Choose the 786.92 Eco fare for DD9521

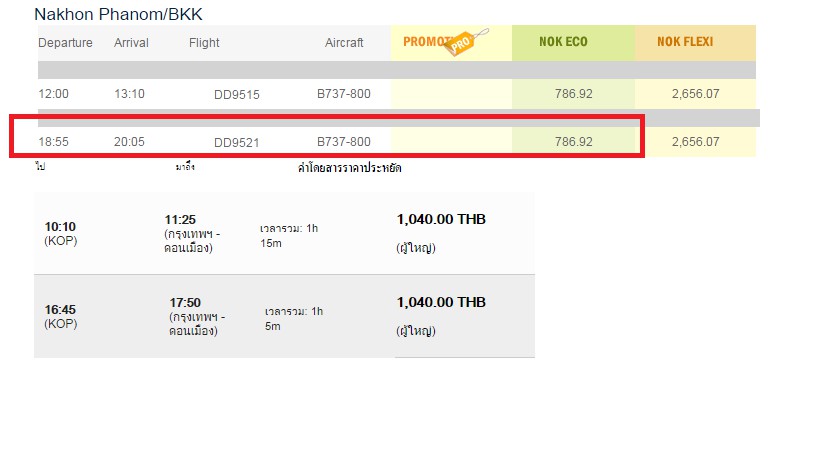(x=574, y=142)
